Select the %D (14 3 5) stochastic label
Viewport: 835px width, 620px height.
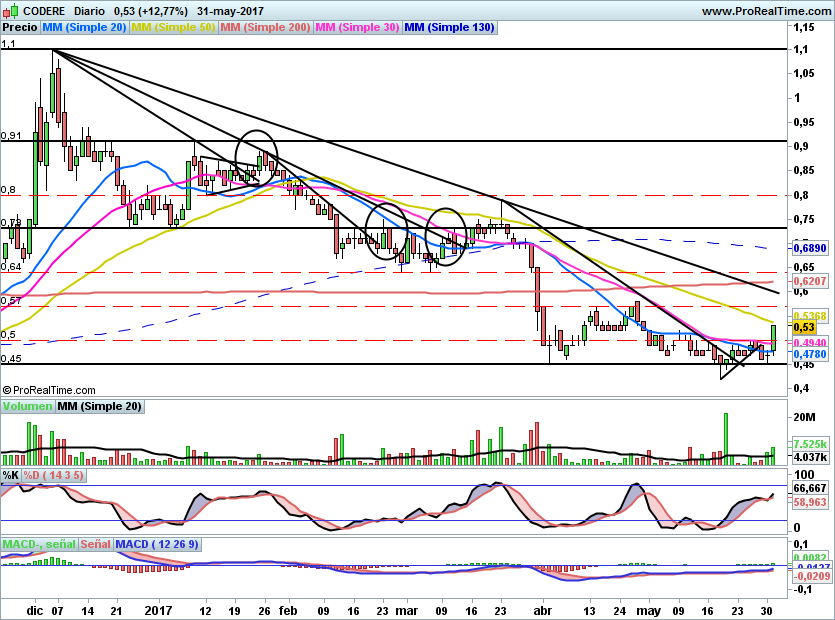click(x=53, y=475)
